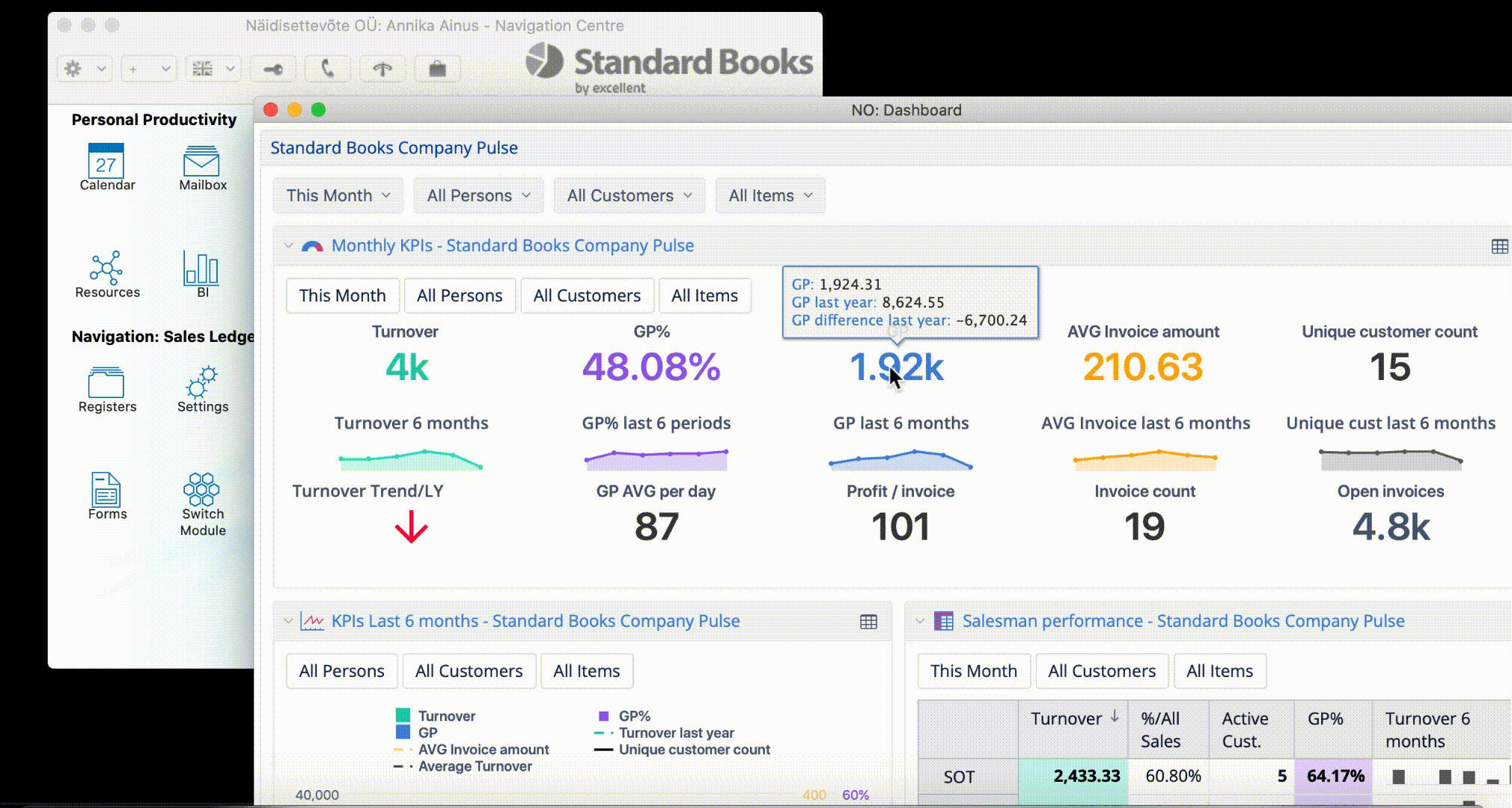Click the GP last 6 months sparkline
Viewport: 1512px width, 808px height.
click(900, 459)
